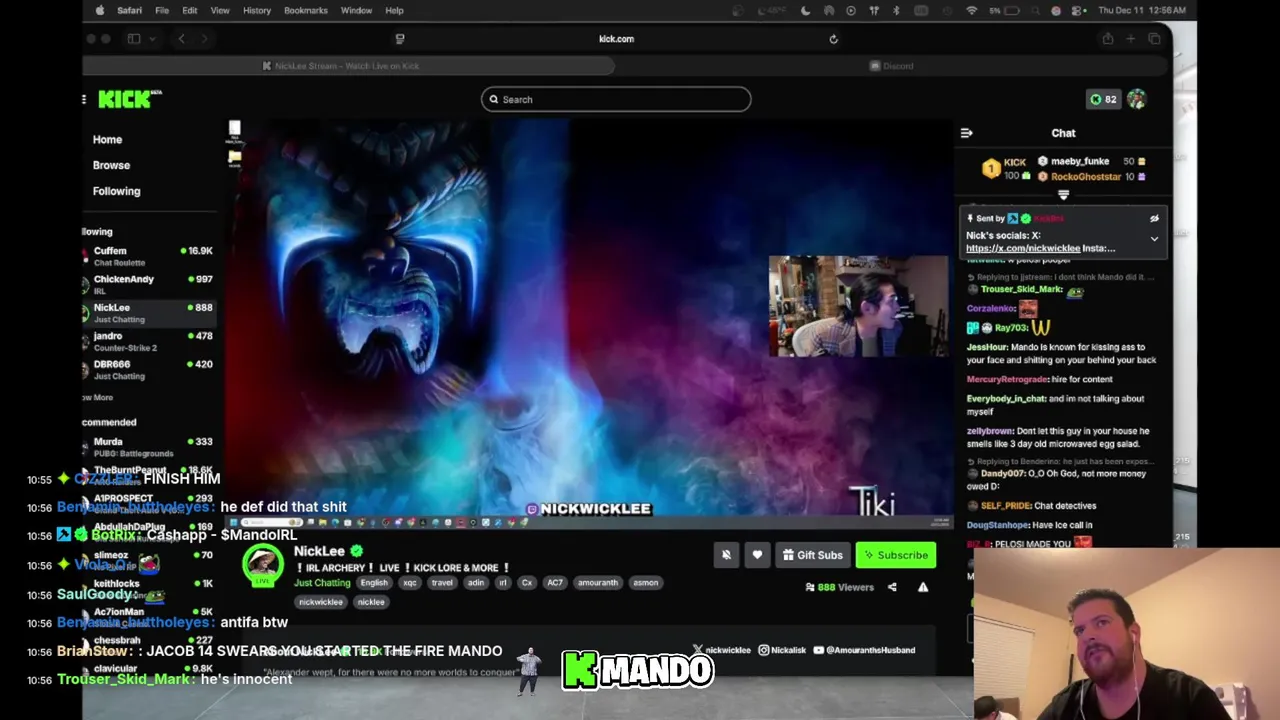Open NickLee's streamer avatar with LIVE badge
Screen dimensions: 1280x720
[x=263, y=566]
